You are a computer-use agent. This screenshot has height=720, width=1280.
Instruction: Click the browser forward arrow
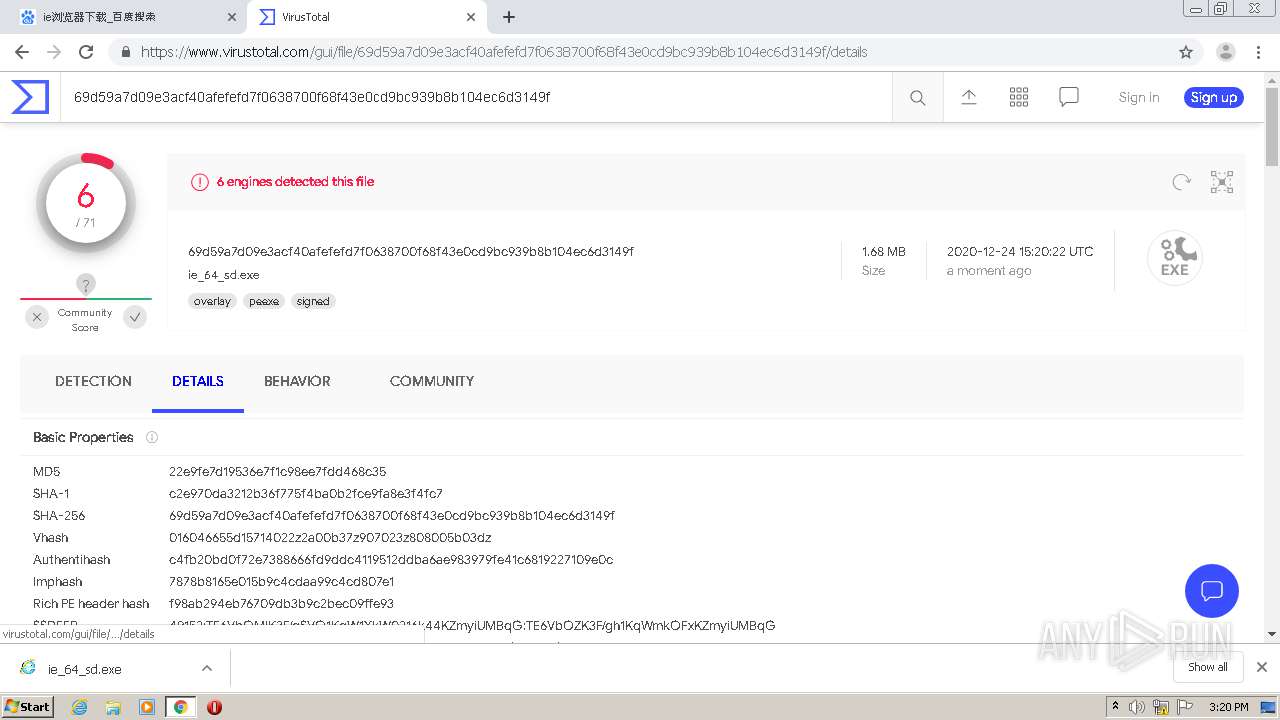(x=54, y=52)
